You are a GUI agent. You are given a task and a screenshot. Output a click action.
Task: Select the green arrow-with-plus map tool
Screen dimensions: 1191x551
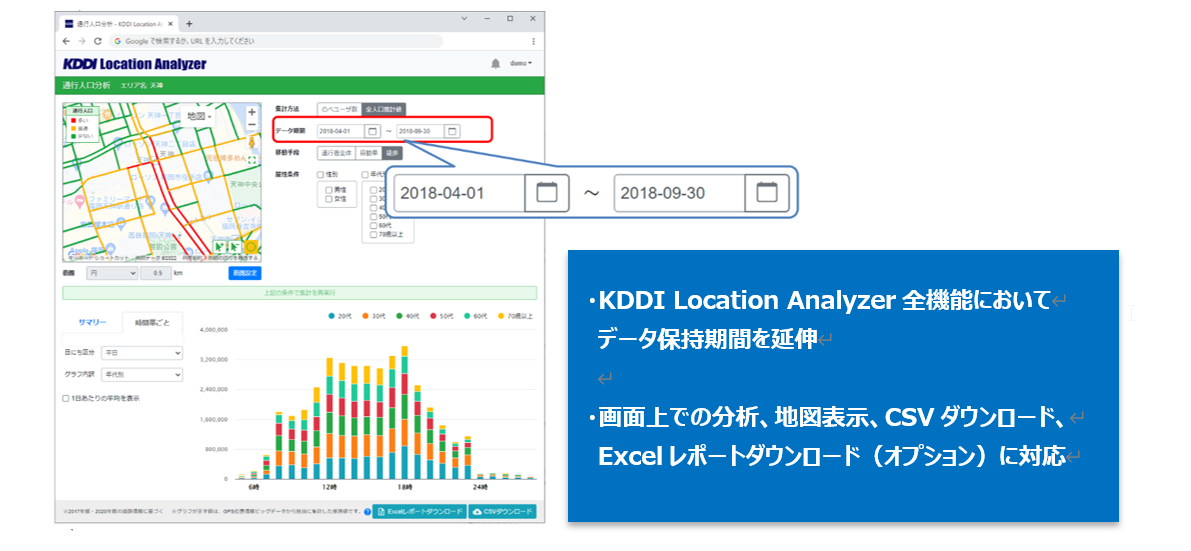tap(220, 247)
